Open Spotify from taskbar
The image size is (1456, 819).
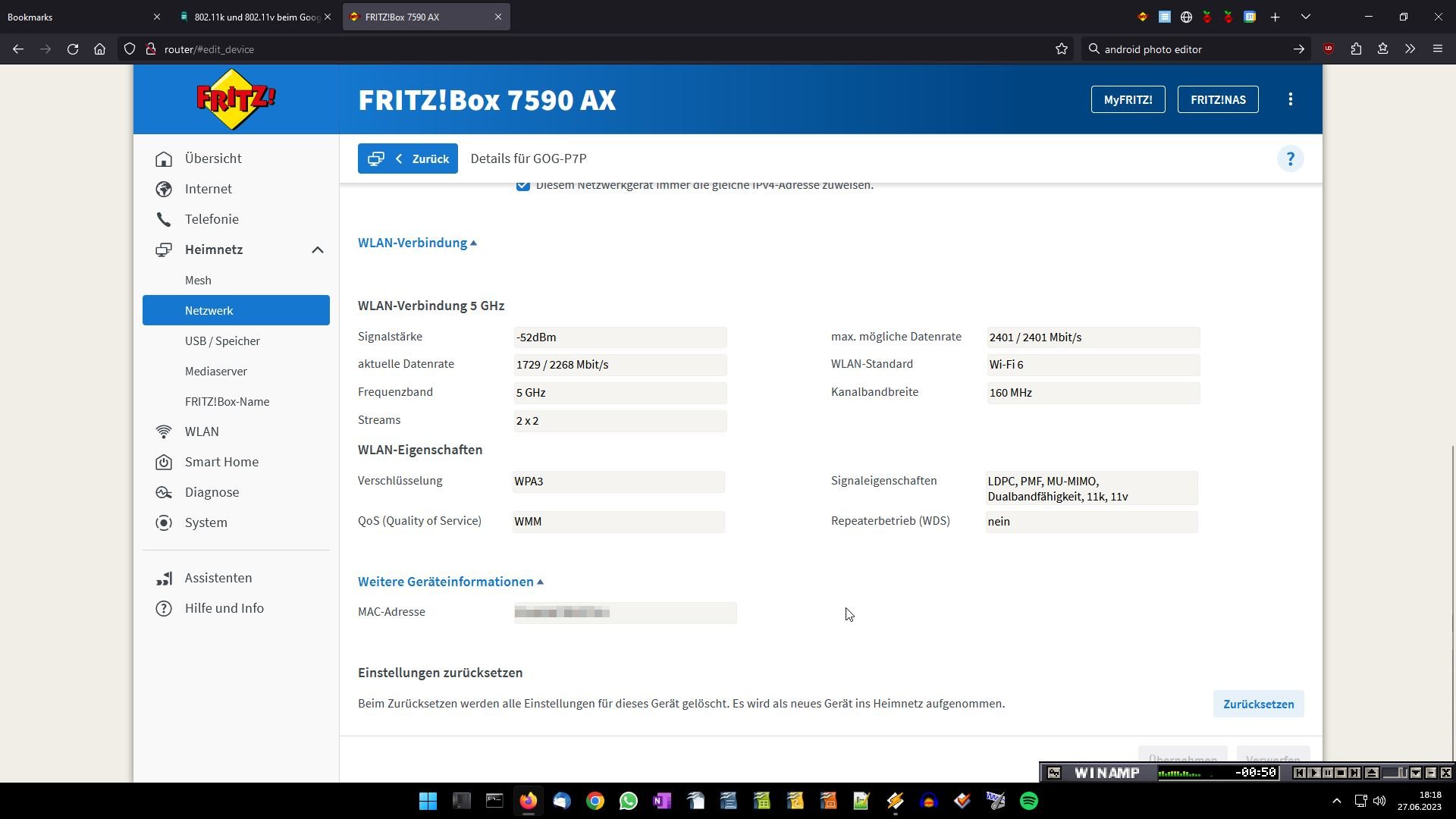click(1028, 801)
